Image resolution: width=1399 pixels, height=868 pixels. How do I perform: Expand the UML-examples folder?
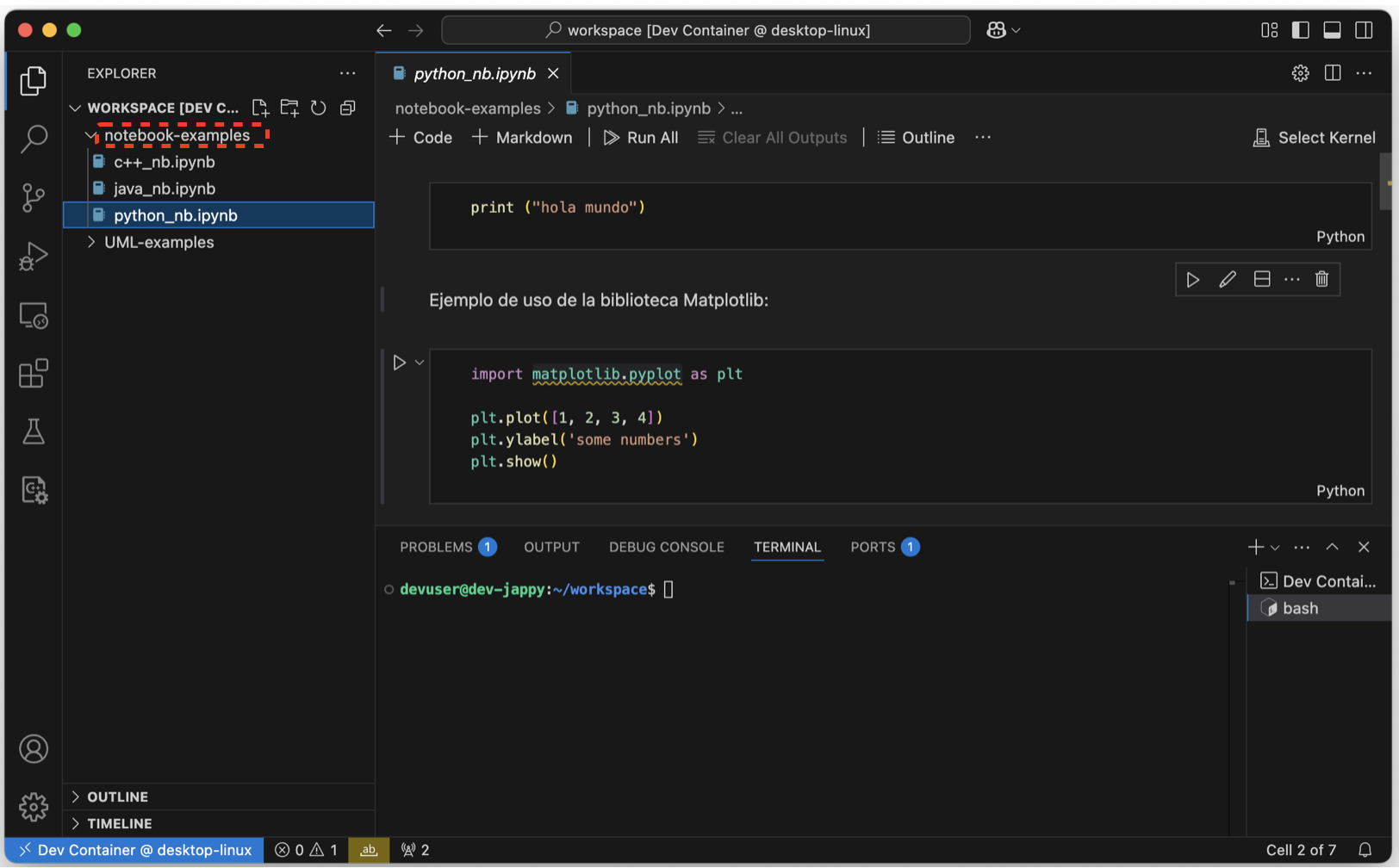point(91,243)
